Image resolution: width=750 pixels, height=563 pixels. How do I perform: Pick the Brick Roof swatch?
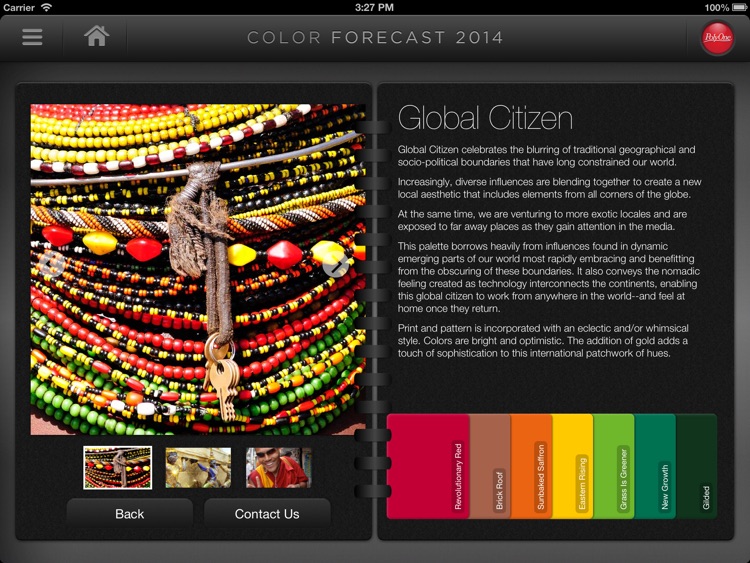point(490,466)
